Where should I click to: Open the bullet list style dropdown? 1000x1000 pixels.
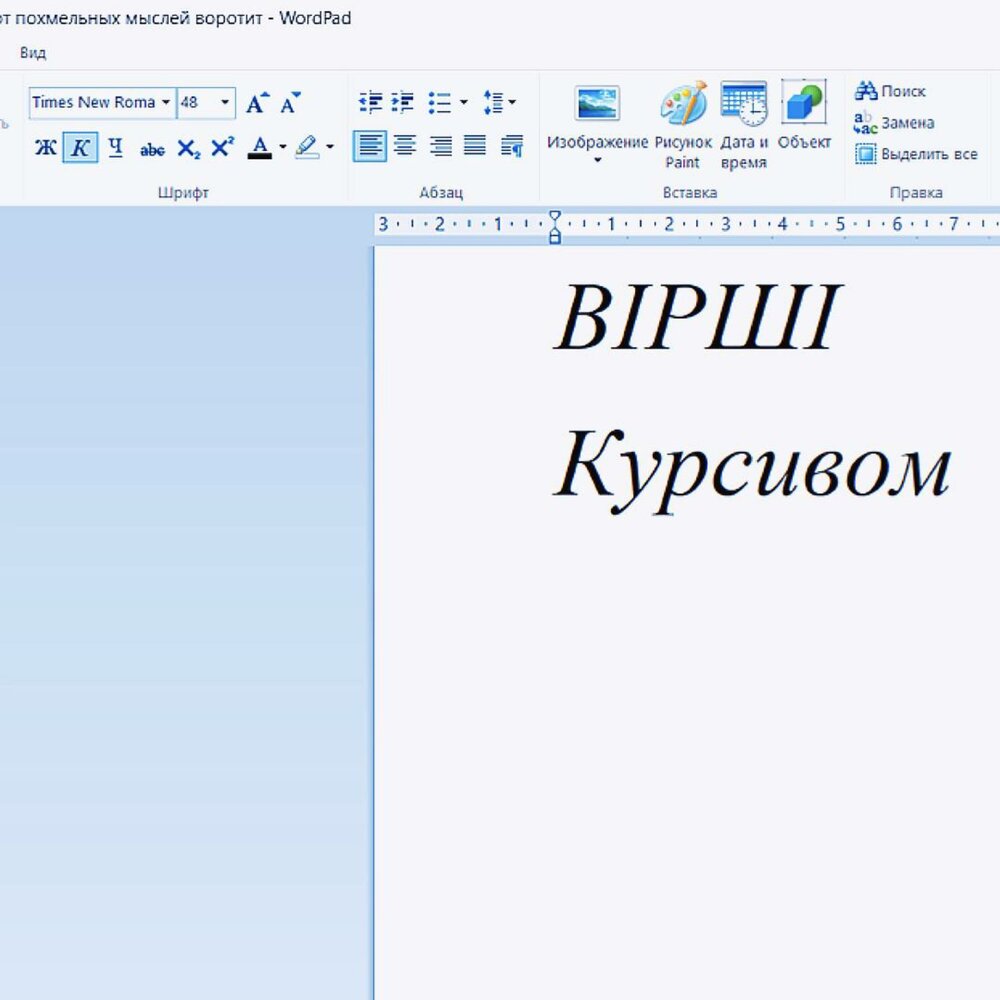(463, 102)
